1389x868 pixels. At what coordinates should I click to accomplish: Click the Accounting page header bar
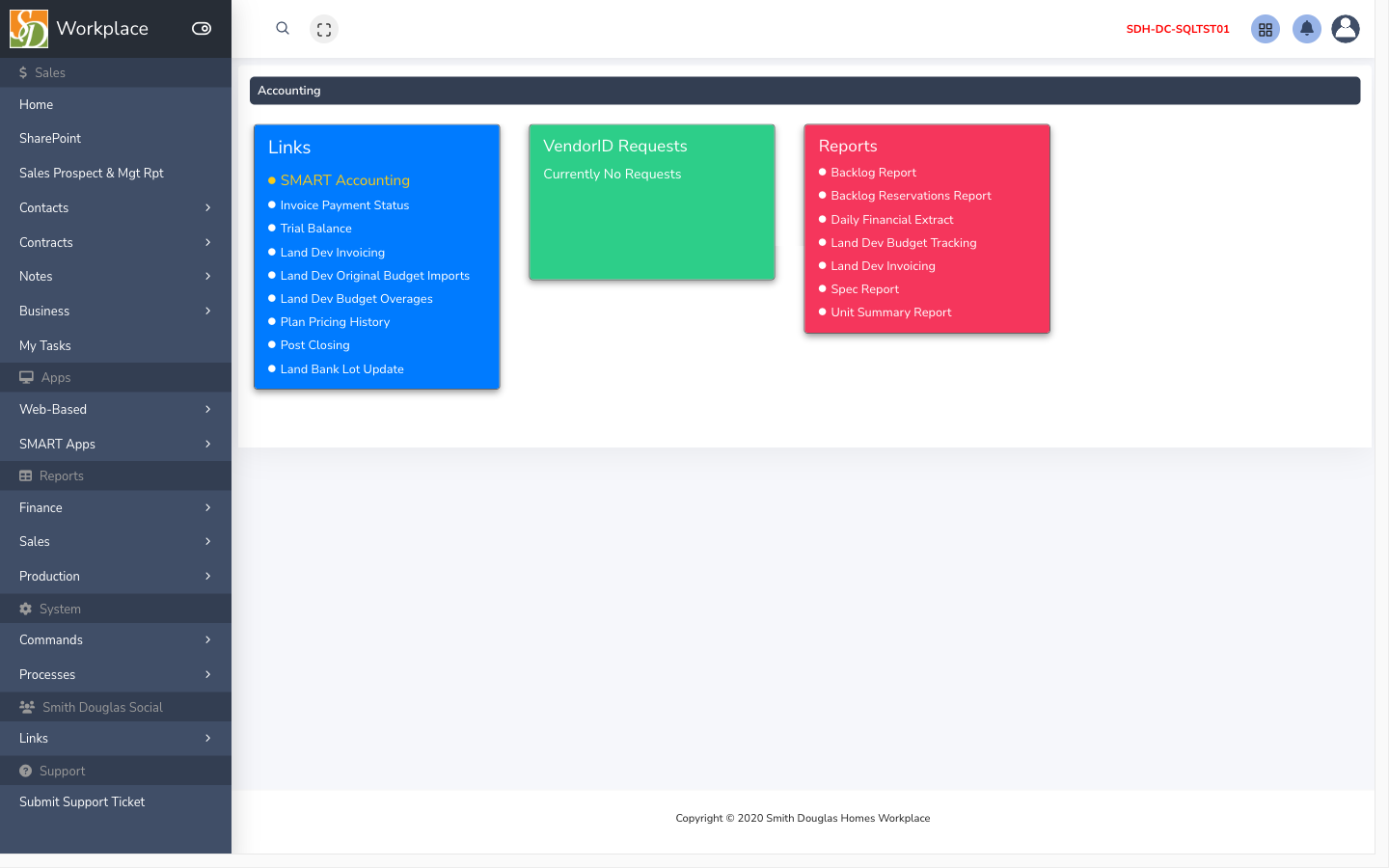804,91
